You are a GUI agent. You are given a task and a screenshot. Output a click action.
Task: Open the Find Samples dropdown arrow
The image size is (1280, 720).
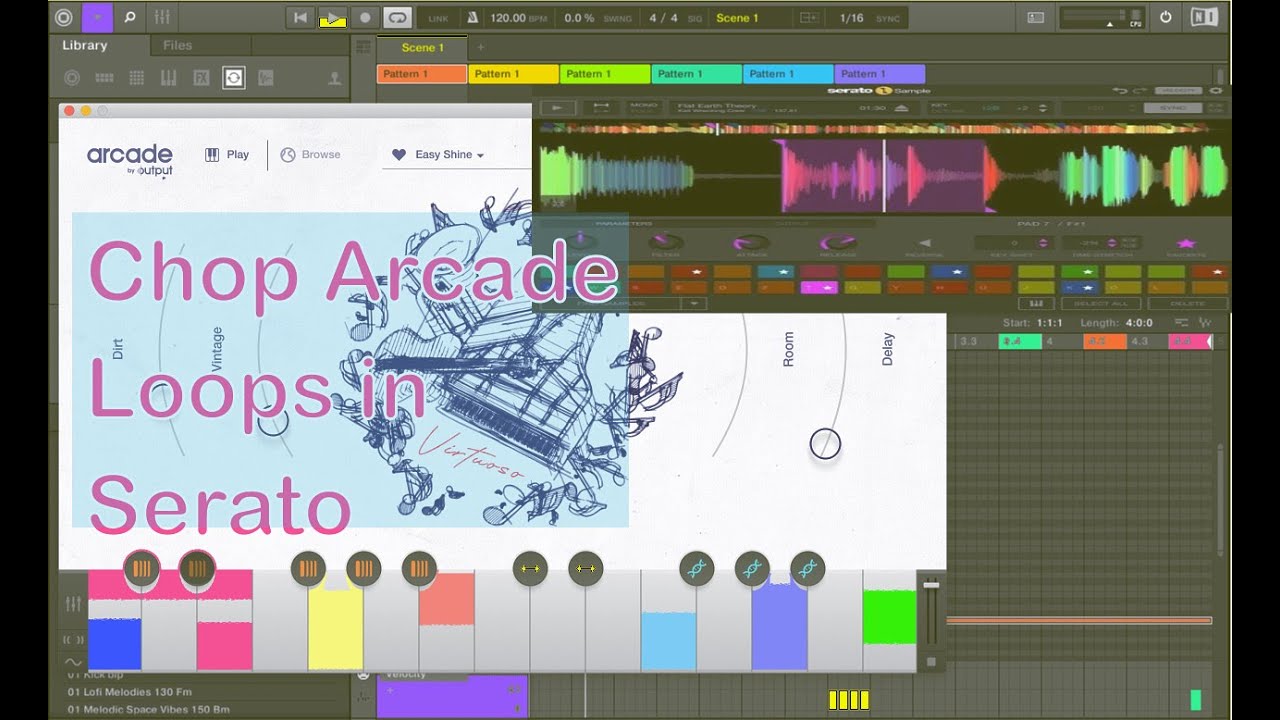pyautogui.click(x=695, y=304)
